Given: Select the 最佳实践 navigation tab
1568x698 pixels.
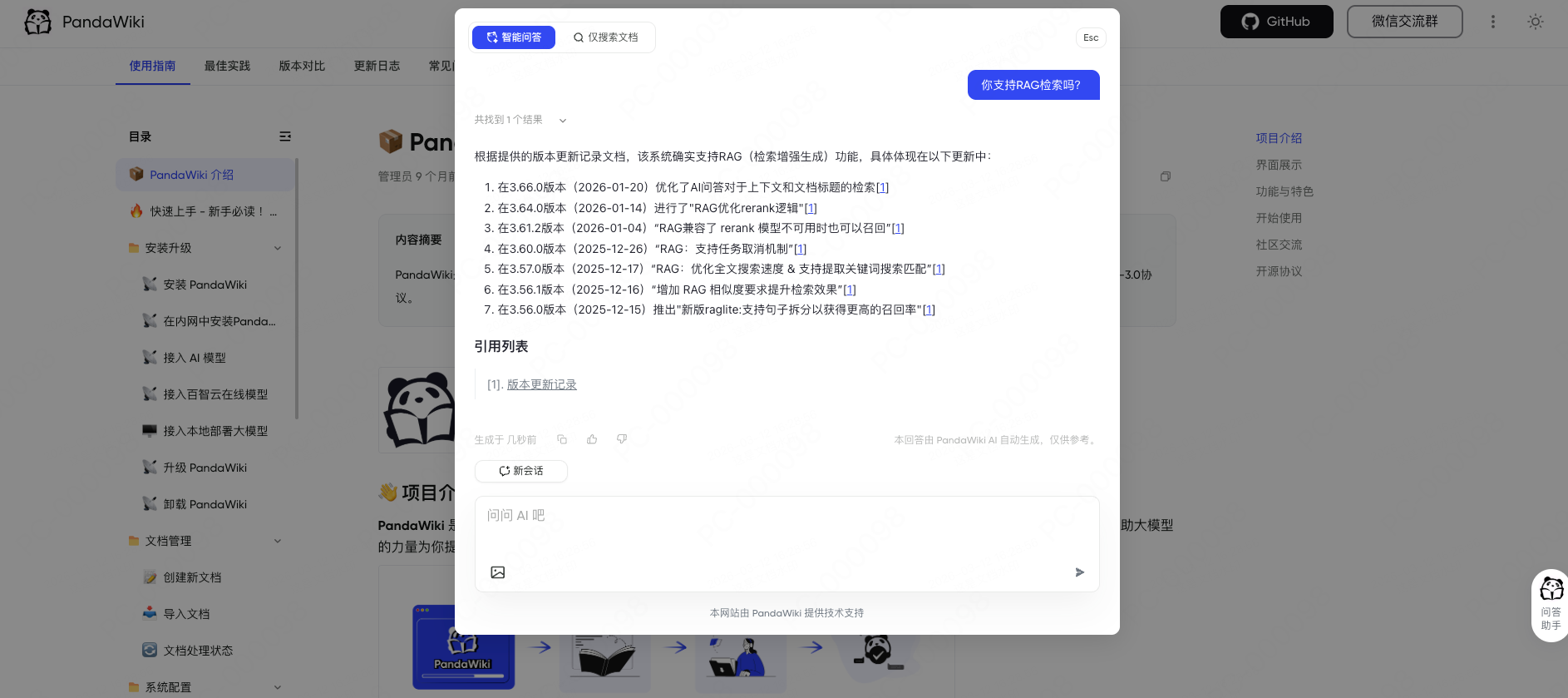Looking at the screenshot, I should click(227, 66).
